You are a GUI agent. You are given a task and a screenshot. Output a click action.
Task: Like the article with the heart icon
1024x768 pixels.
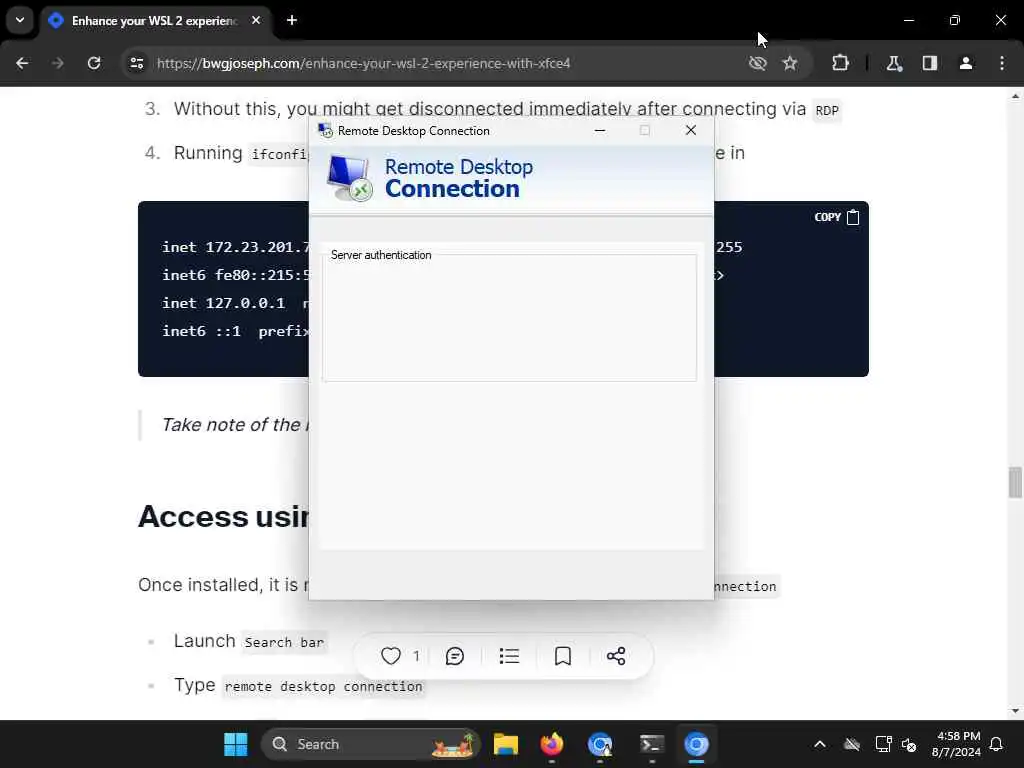coord(391,656)
